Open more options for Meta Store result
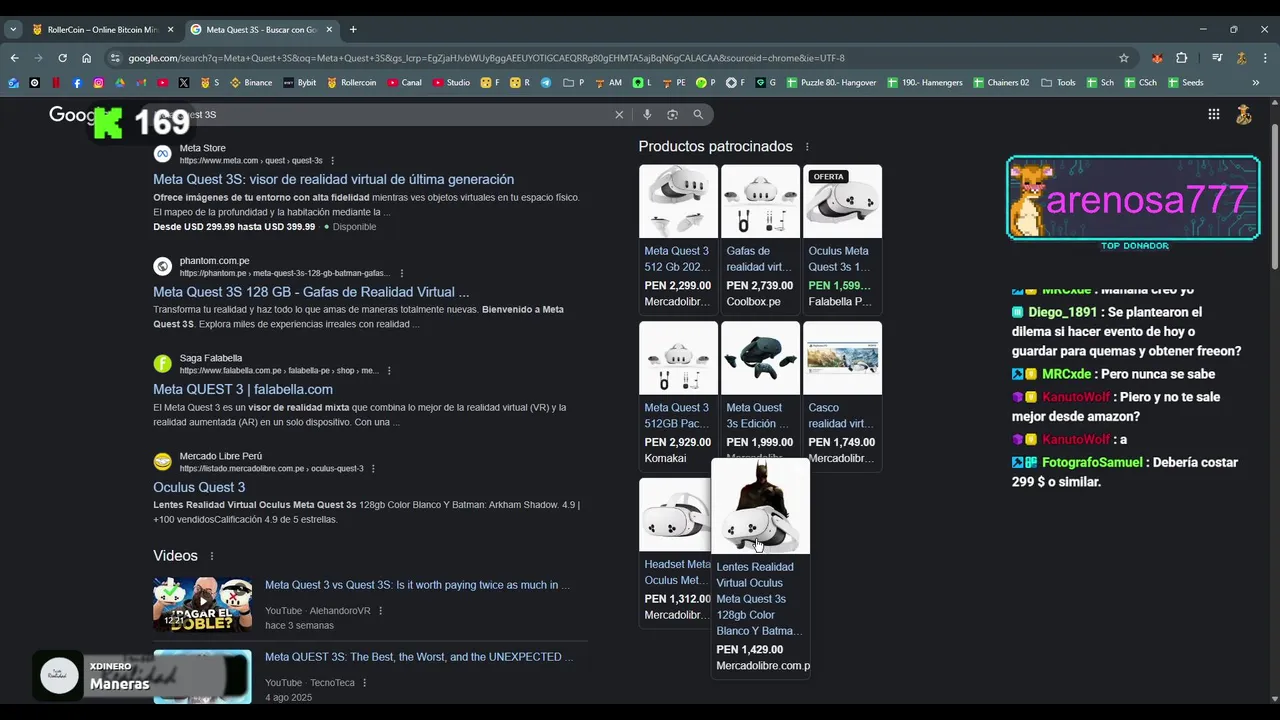 (333, 161)
